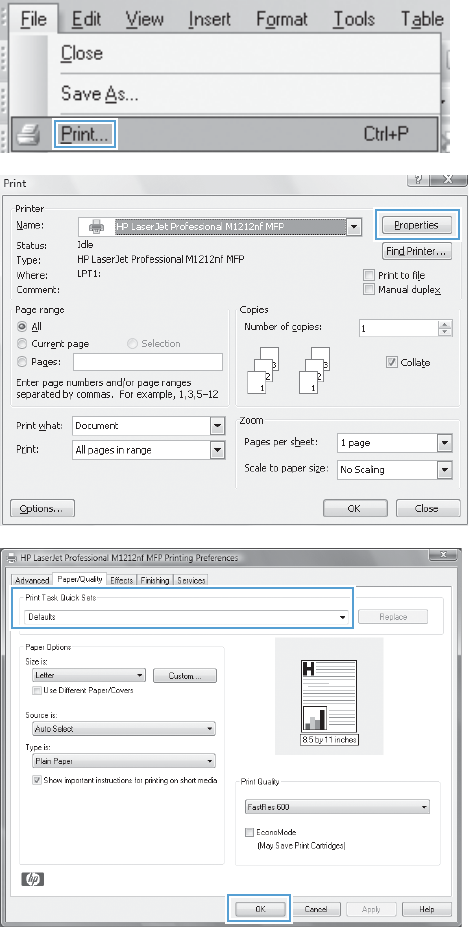Open the View menu
469x927 pixels.
pyautogui.click(x=146, y=19)
